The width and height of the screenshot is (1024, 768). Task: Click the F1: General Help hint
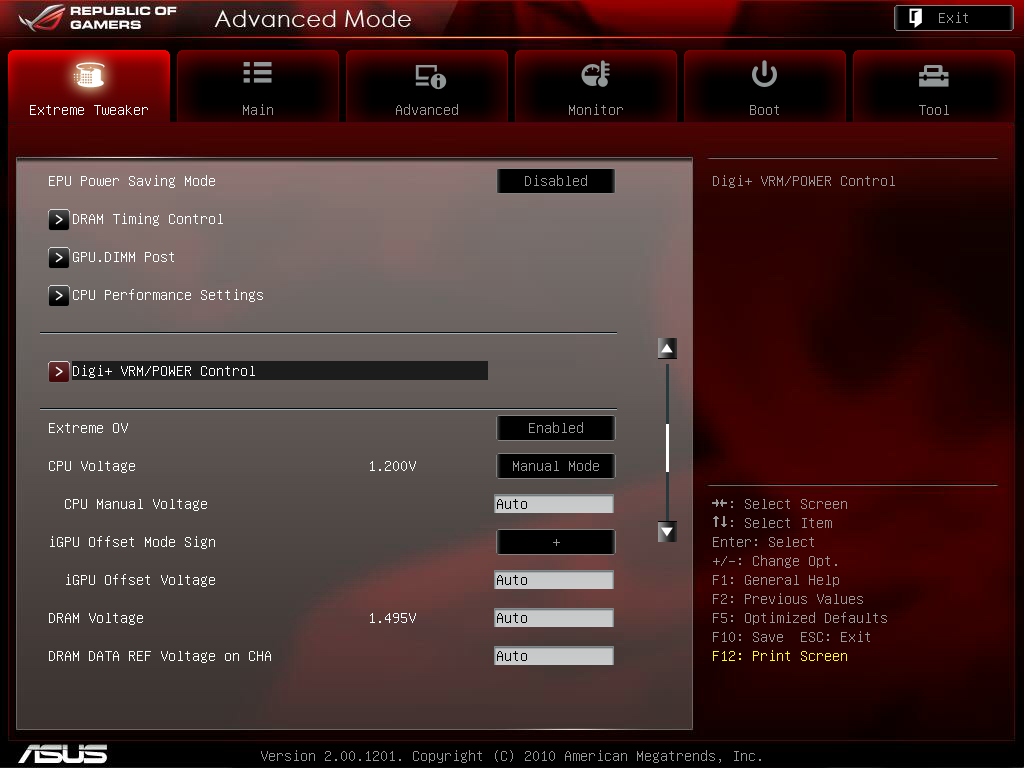pos(776,580)
